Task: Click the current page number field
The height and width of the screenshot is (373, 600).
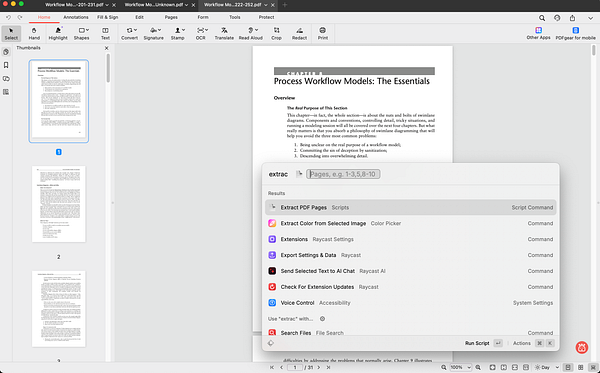Action: tap(295, 367)
